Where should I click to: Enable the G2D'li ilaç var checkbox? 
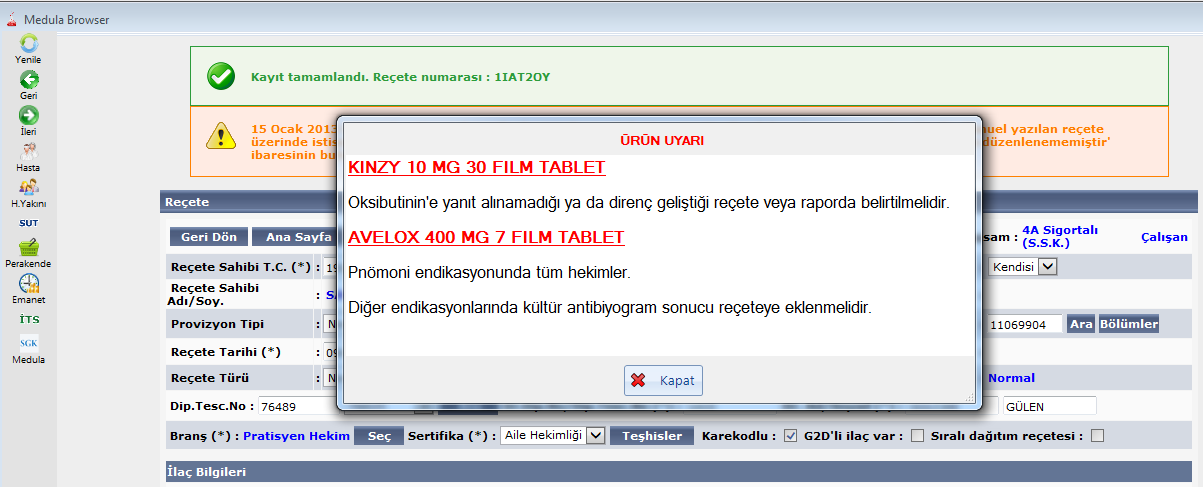[x=917, y=436]
